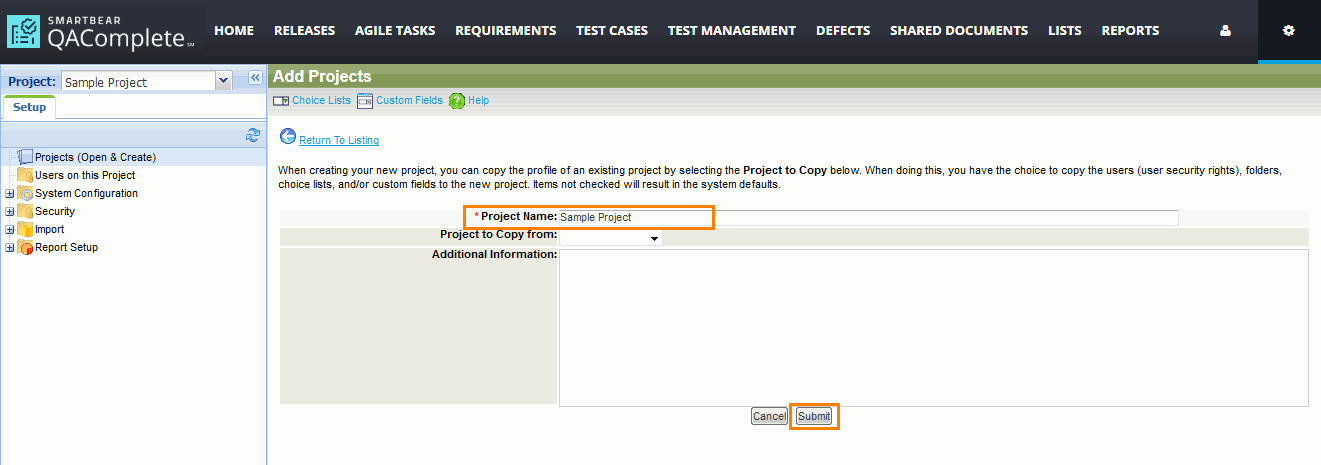This screenshot has width=1321, height=465.
Task: Open the Help question mark icon
Action: tap(457, 101)
